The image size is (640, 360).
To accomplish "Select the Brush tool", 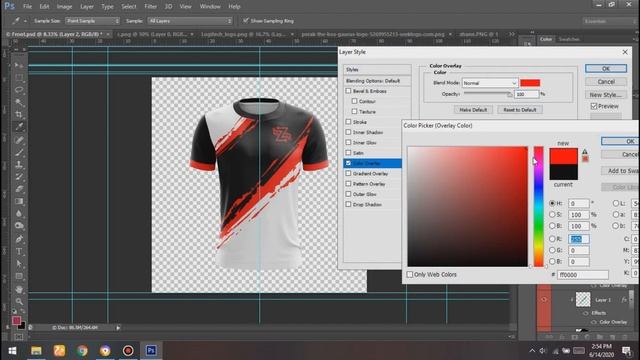I will click(x=19, y=152).
